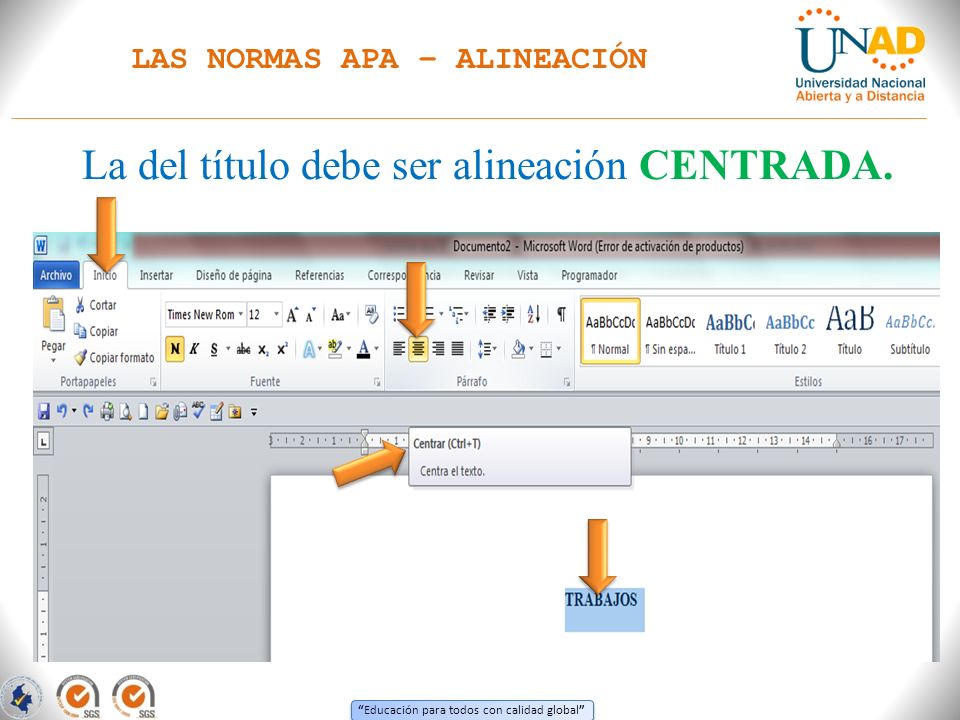Open the Times New Roman font dropdown
This screenshot has height=720, width=960.
coord(241,314)
